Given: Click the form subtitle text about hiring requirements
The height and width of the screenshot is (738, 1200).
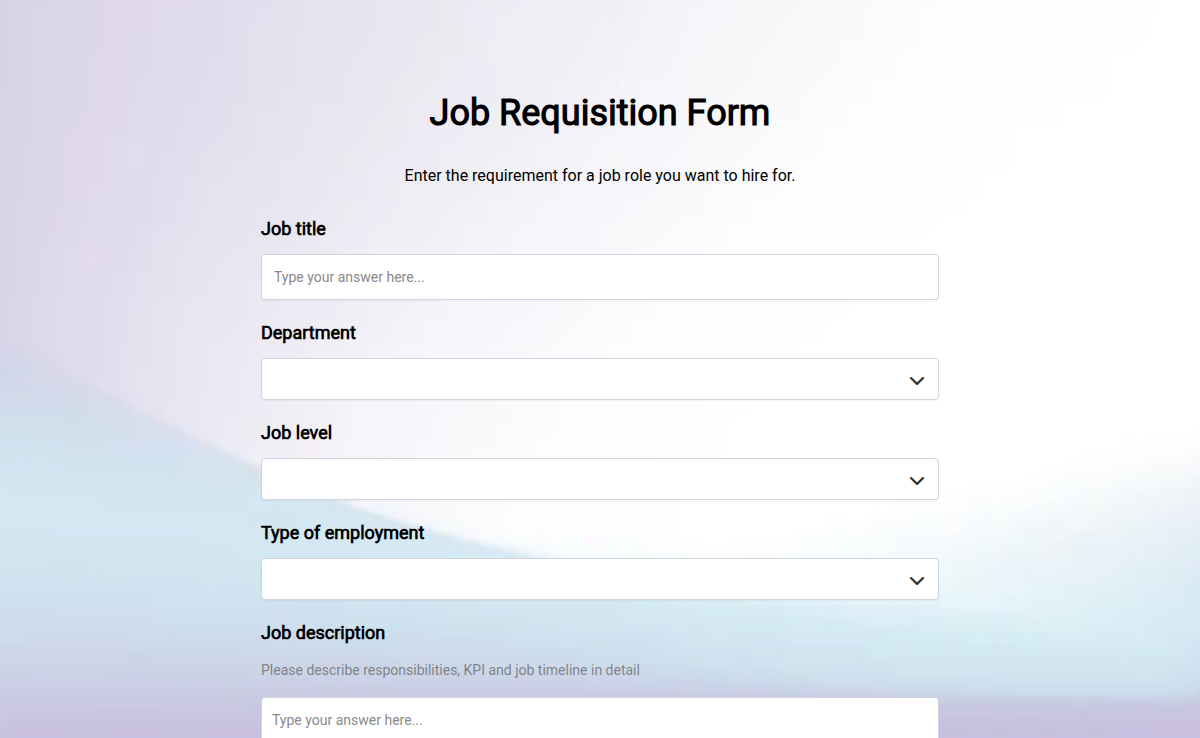Looking at the screenshot, I should [599, 175].
